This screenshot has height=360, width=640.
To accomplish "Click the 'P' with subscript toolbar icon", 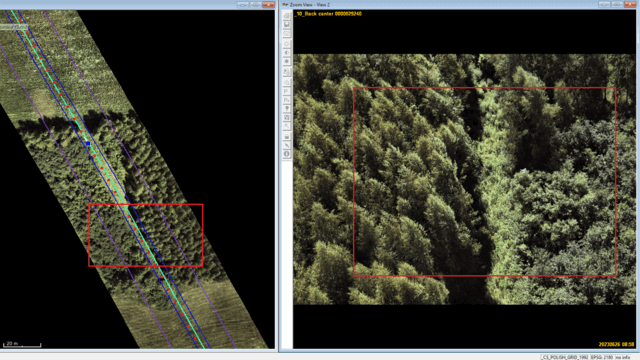I will click(287, 100).
